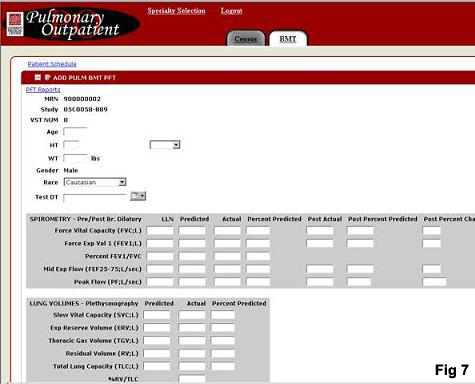The image size is (475, 384).
Task: Click the Slow Vital Capacity Predicted field
Action: pos(157,315)
